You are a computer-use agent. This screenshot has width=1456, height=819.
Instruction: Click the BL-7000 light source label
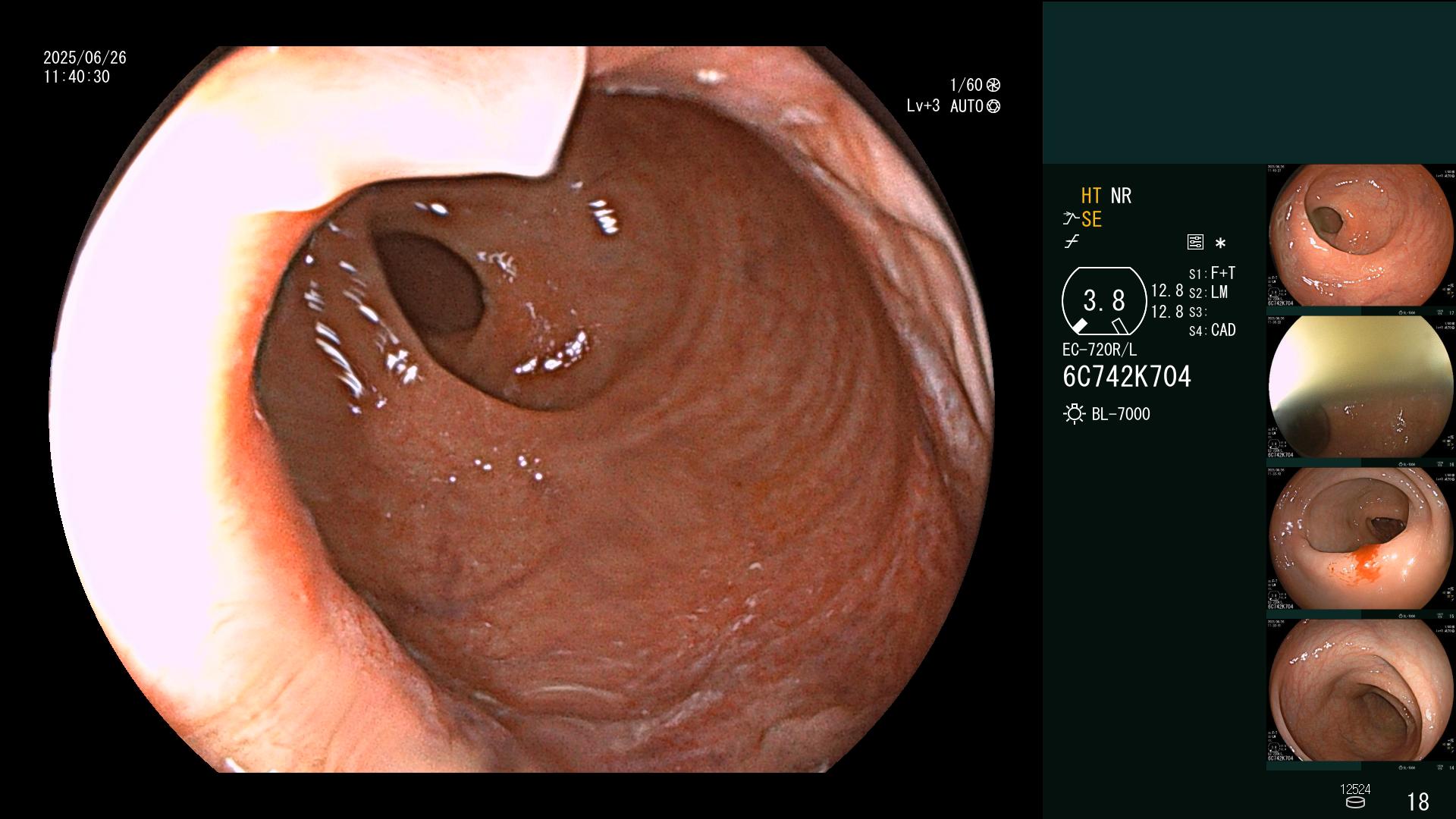(1121, 414)
